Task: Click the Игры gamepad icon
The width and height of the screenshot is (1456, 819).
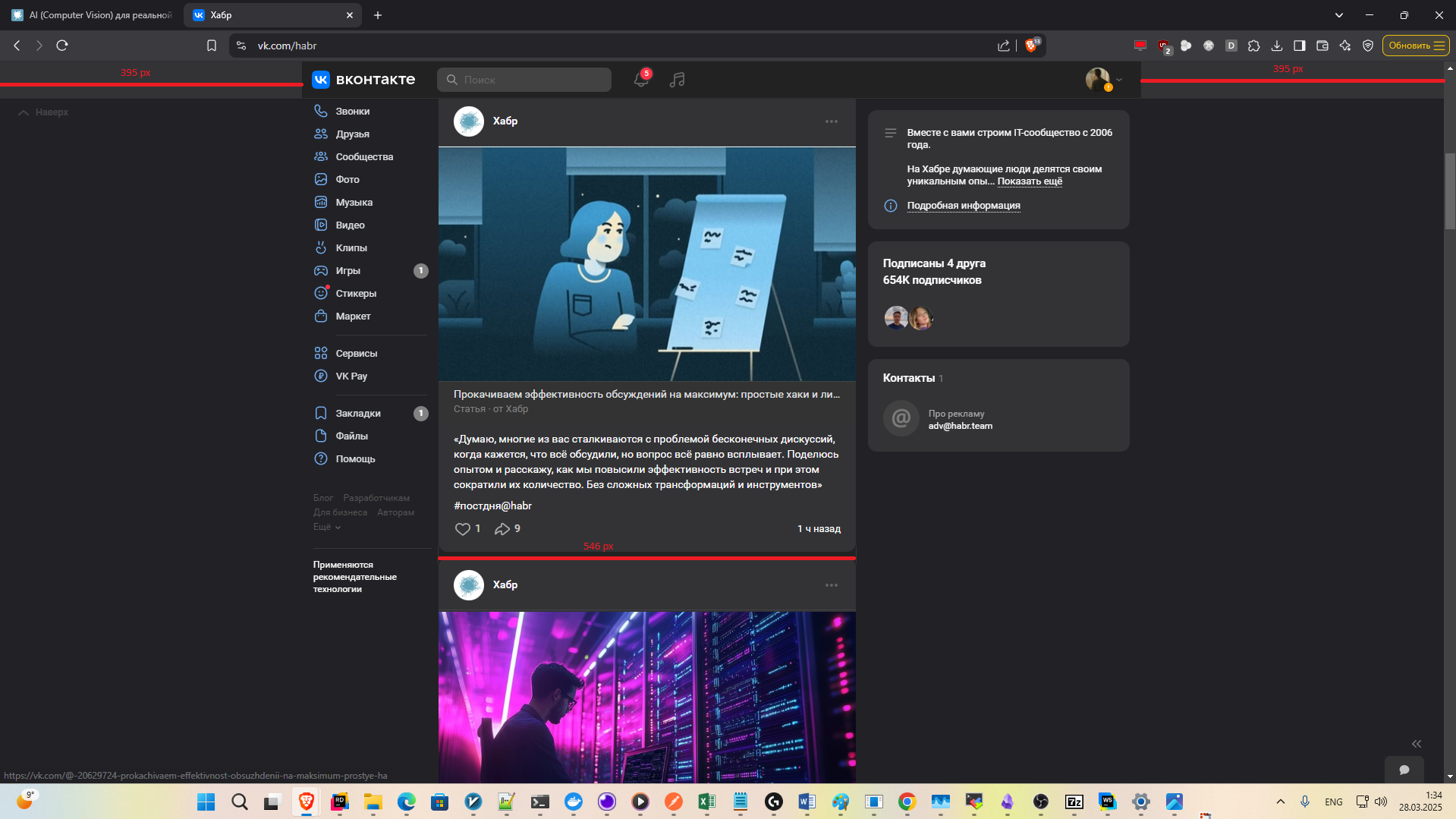Action: [x=321, y=270]
